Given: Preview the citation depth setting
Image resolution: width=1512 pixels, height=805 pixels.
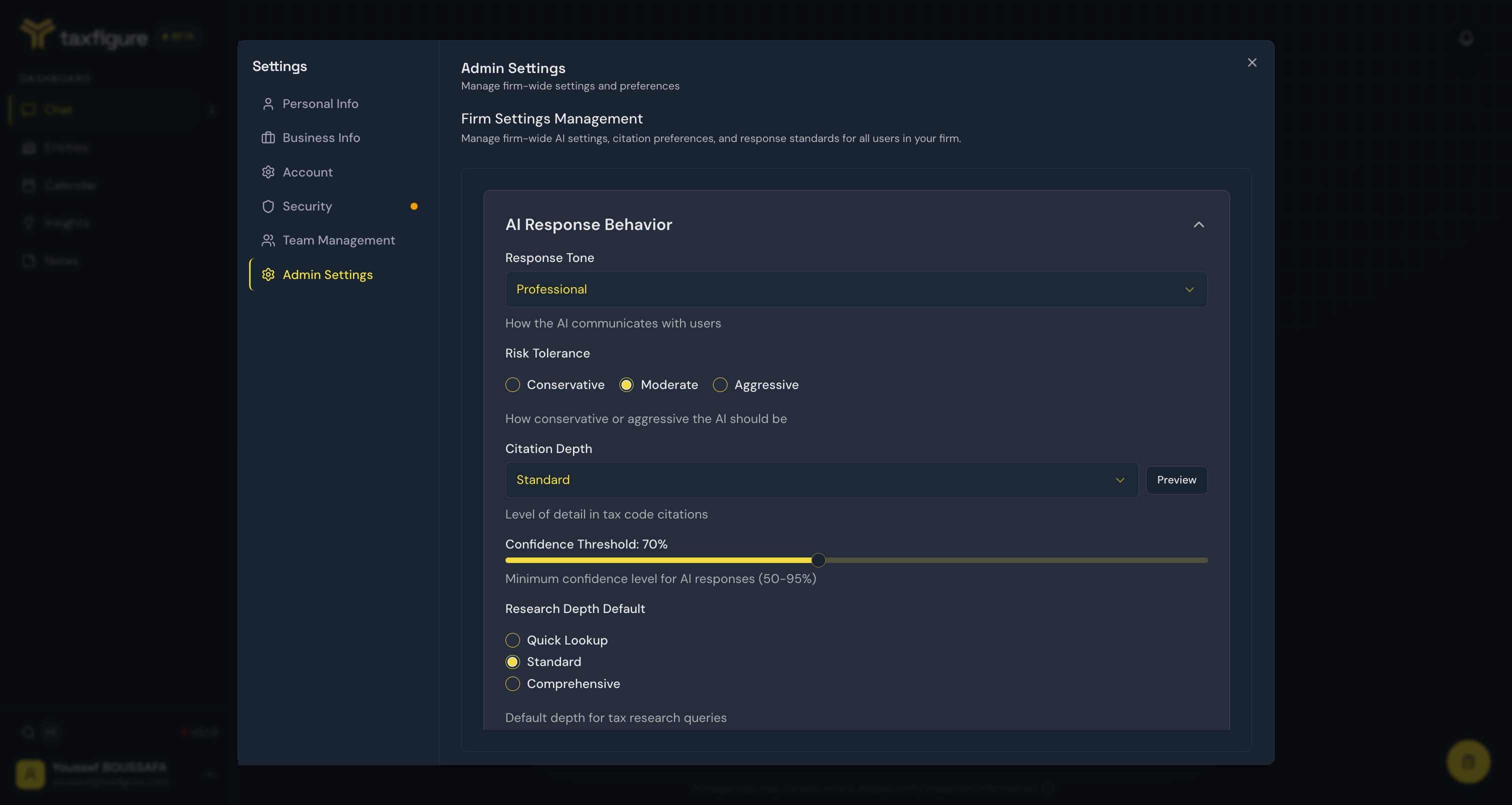Looking at the screenshot, I should (1176, 480).
